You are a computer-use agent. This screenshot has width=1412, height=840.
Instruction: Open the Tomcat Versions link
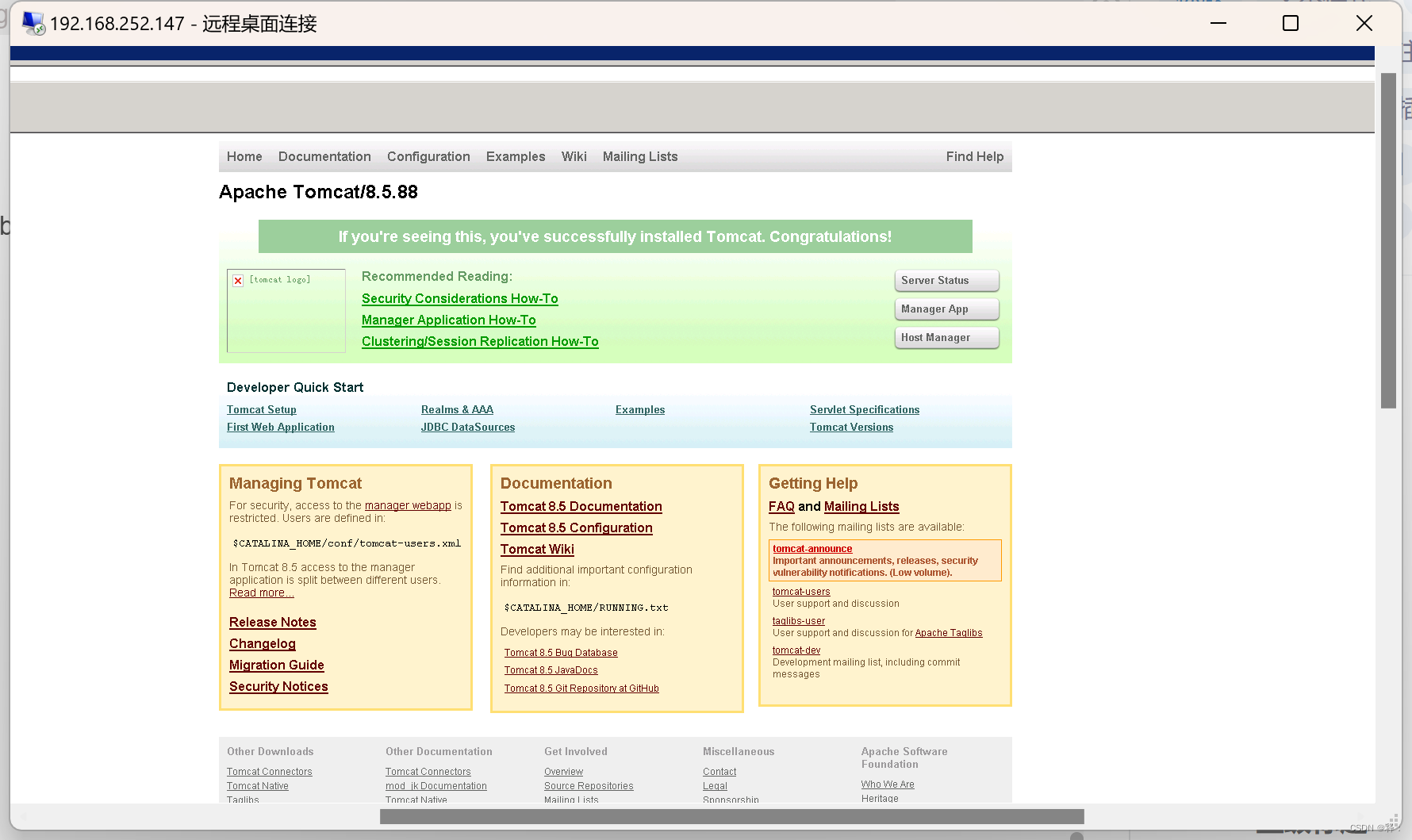tap(851, 427)
